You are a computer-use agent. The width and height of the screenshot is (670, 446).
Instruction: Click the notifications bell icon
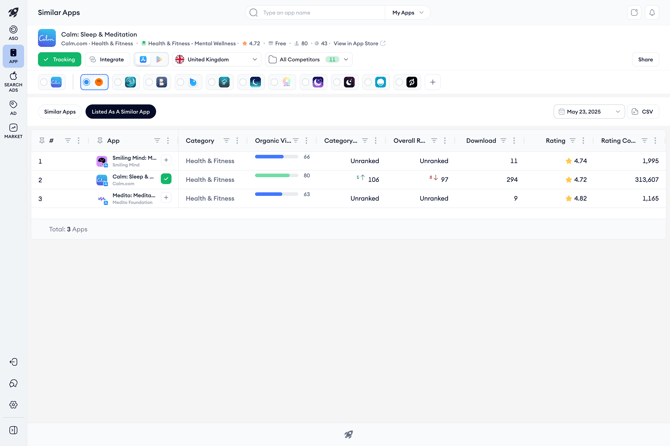click(652, 13)
